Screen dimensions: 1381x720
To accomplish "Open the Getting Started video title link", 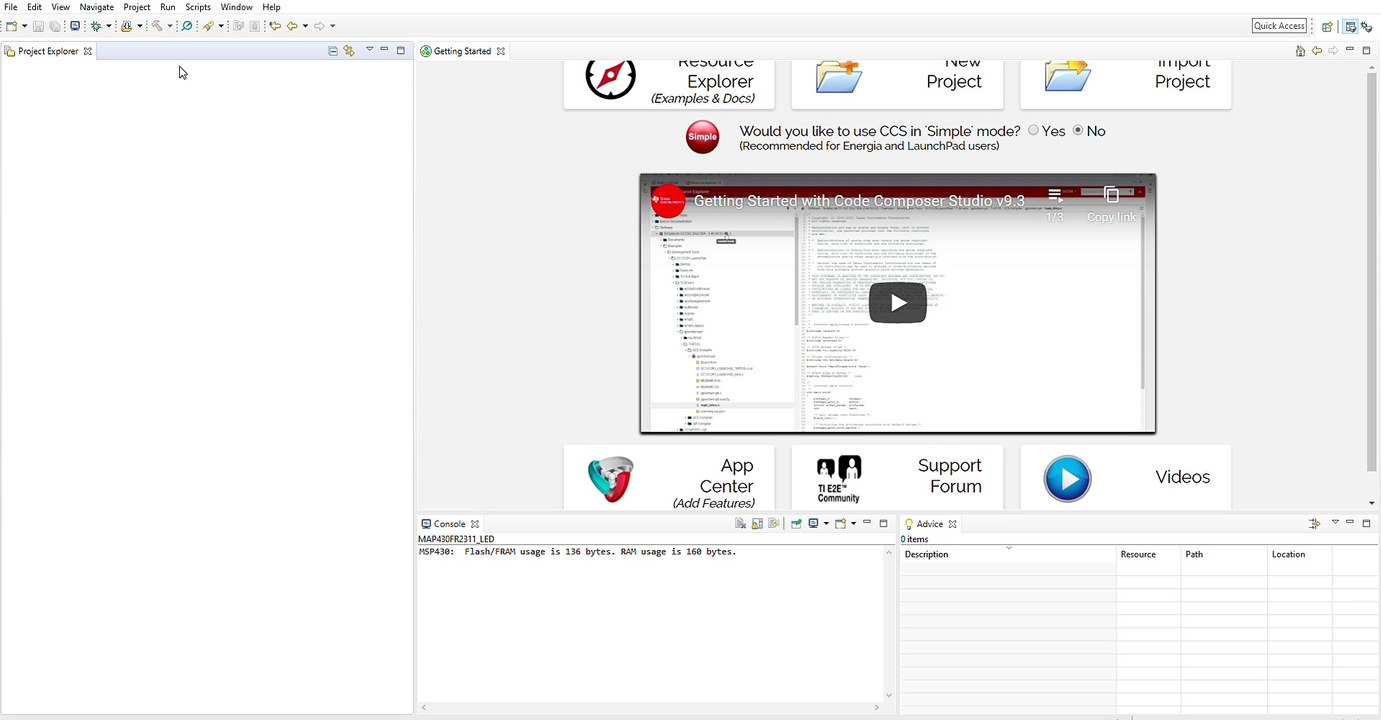I will 859,200.
